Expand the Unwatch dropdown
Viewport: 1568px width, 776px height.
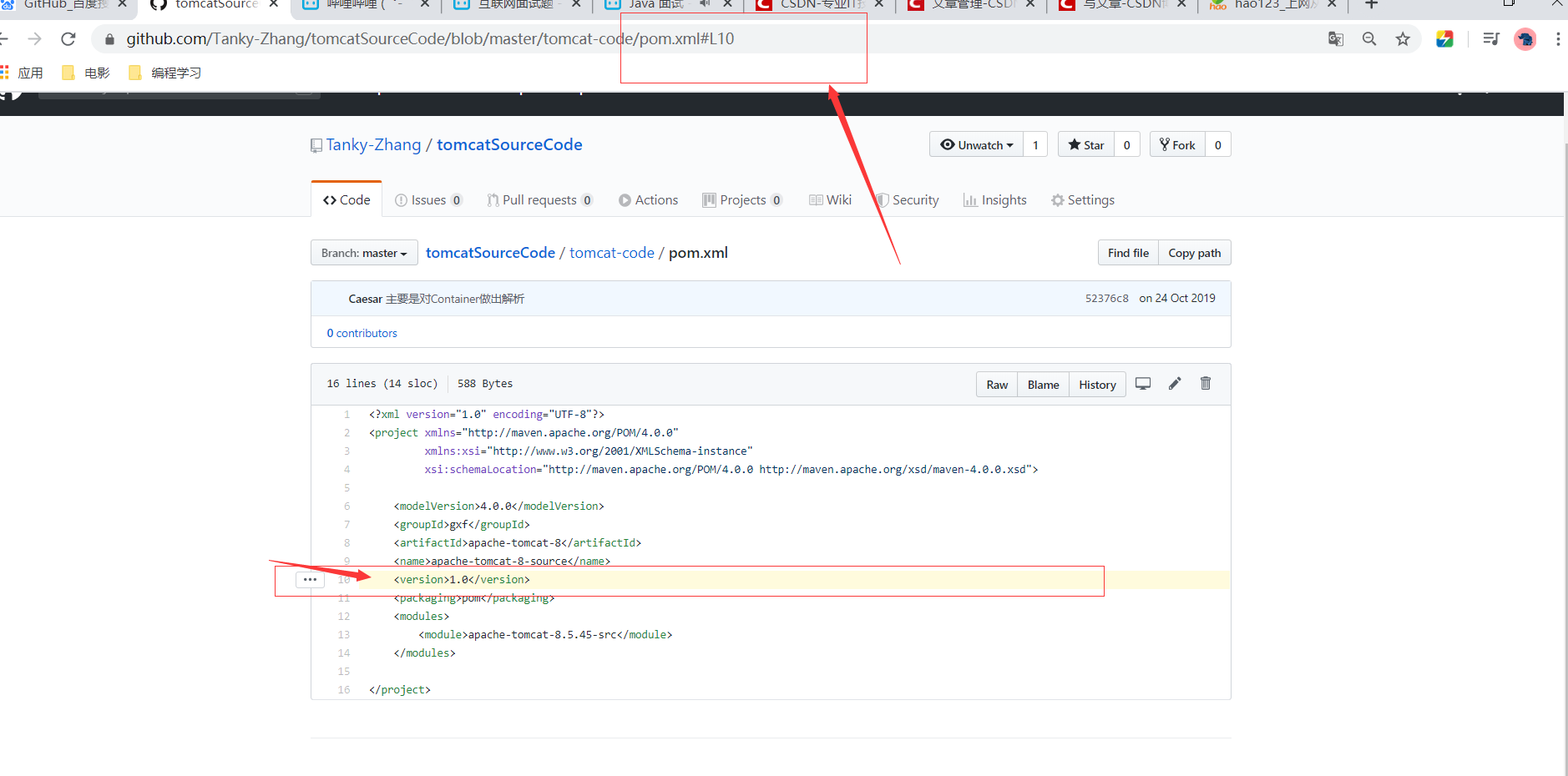[x=976, y=144]
